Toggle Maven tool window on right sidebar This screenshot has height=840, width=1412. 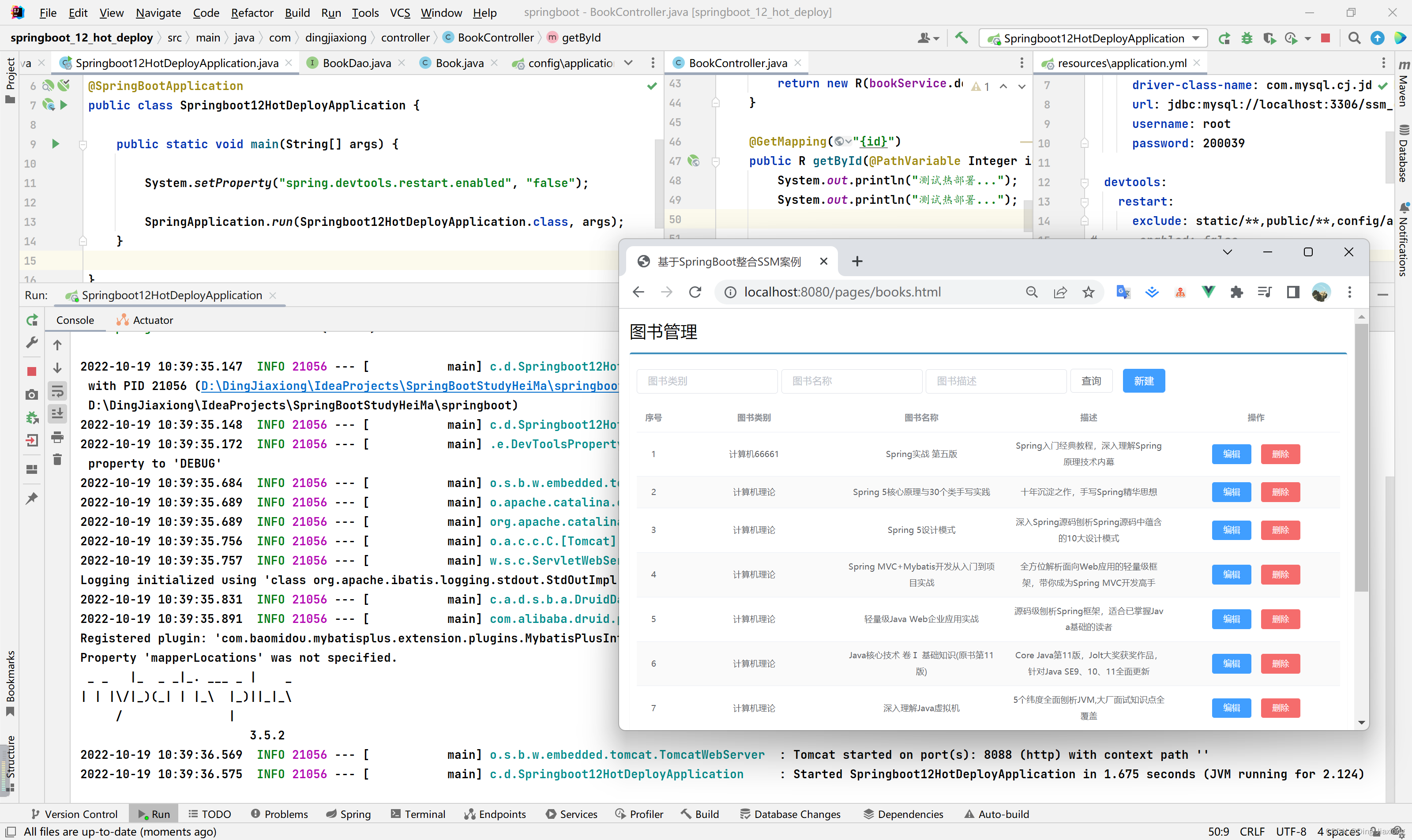[x=1404, y=84]
